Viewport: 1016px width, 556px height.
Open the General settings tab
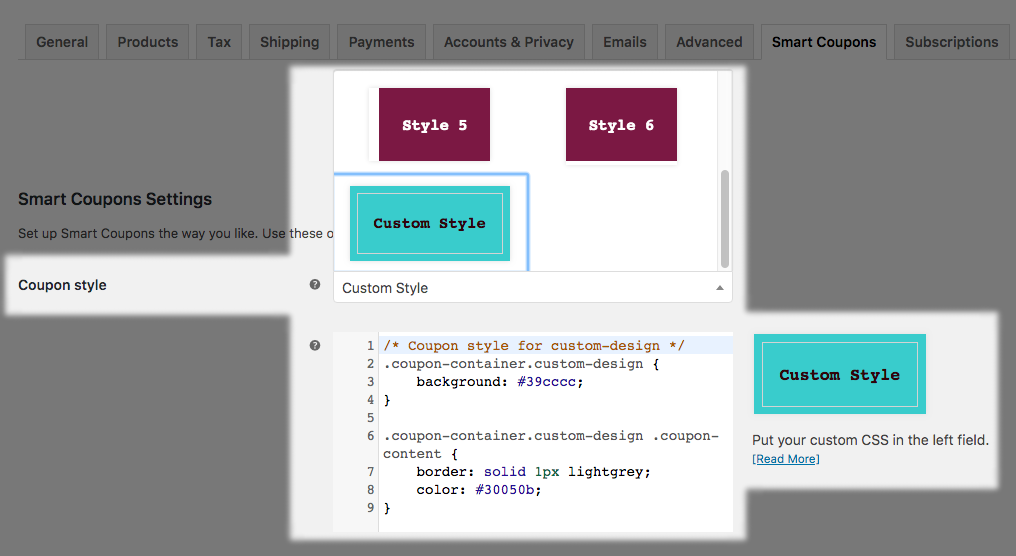tap(62, 42)
